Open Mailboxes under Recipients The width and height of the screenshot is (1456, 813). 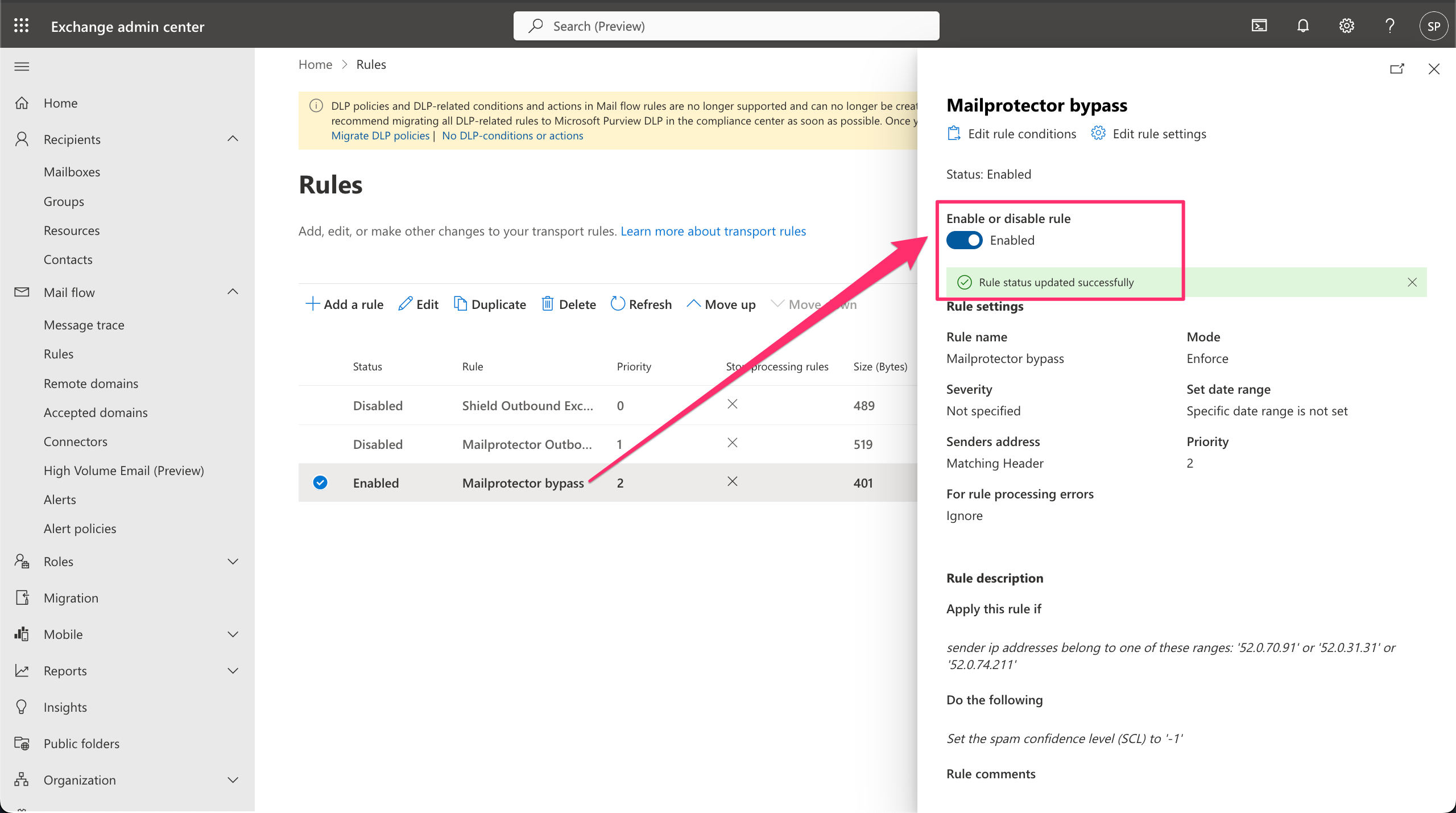click(72, 172)
